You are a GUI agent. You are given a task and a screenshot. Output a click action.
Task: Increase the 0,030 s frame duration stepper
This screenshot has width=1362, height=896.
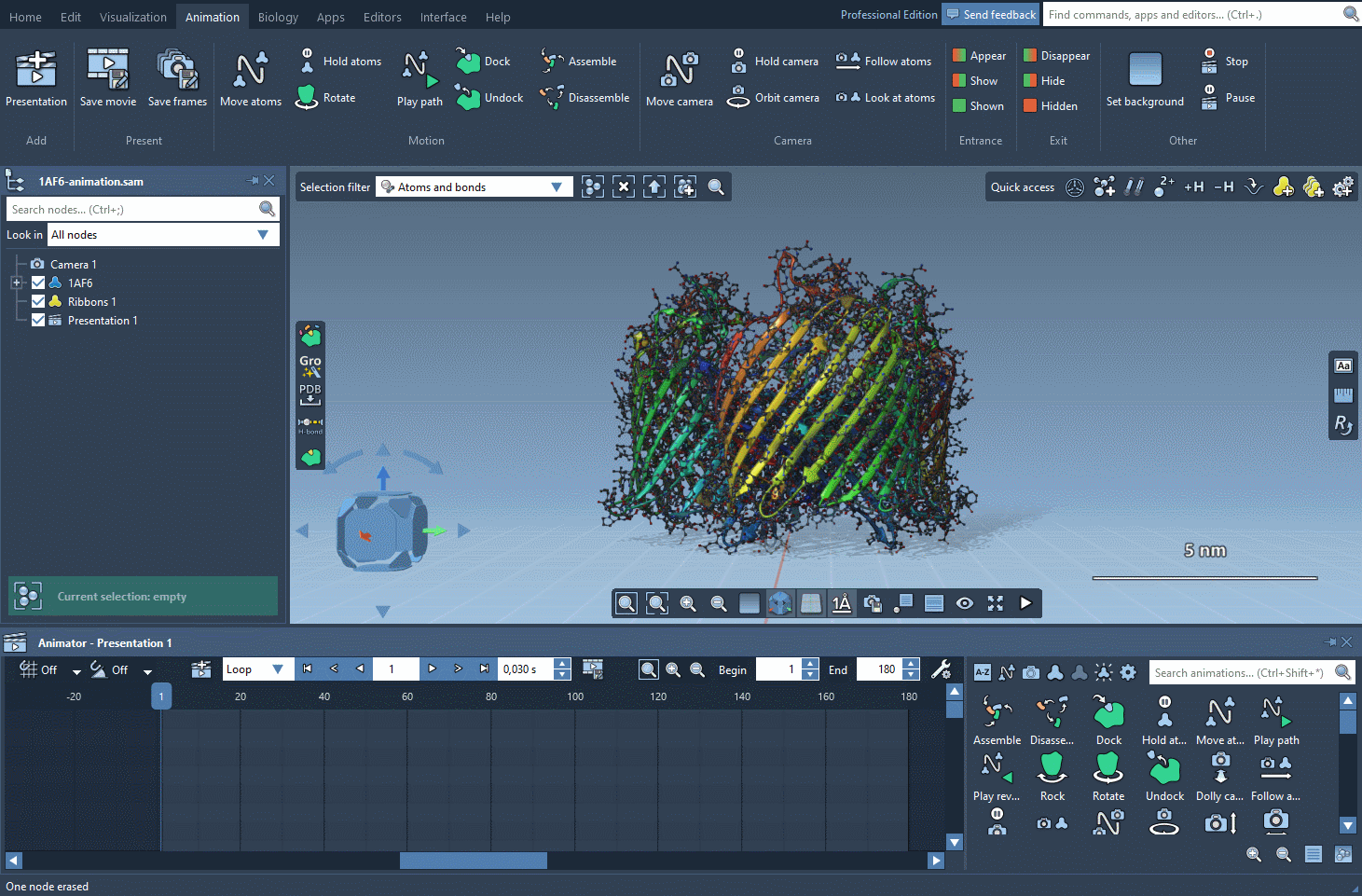point(560,664)
